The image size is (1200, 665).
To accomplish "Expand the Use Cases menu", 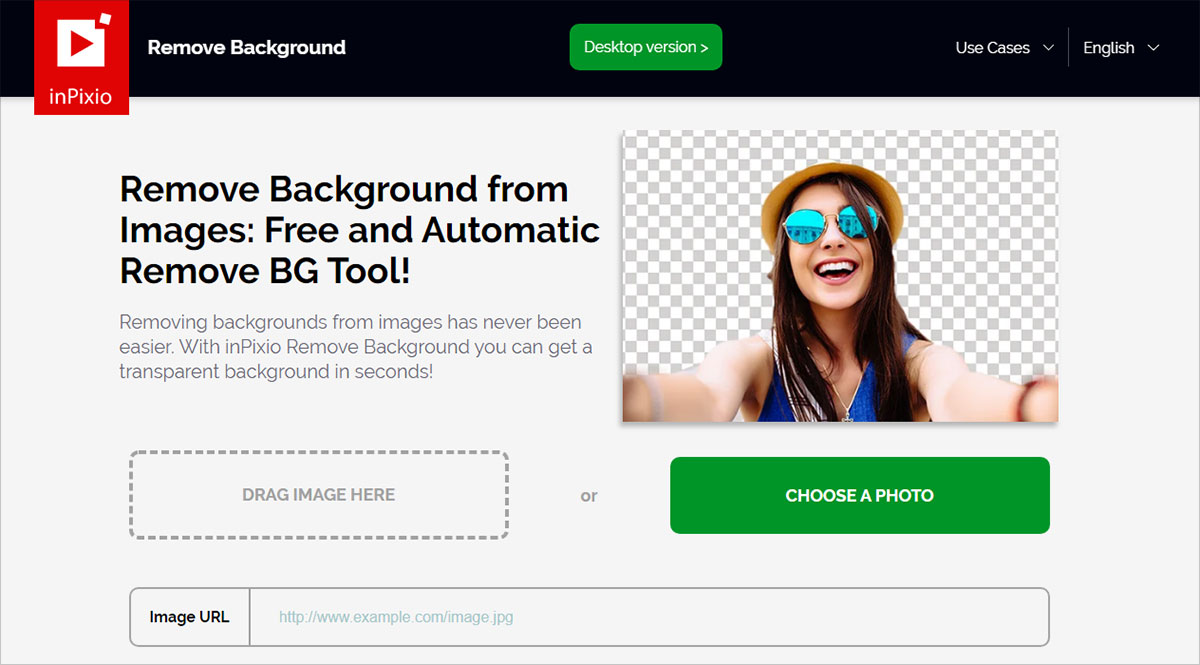I will (1004, 48).
